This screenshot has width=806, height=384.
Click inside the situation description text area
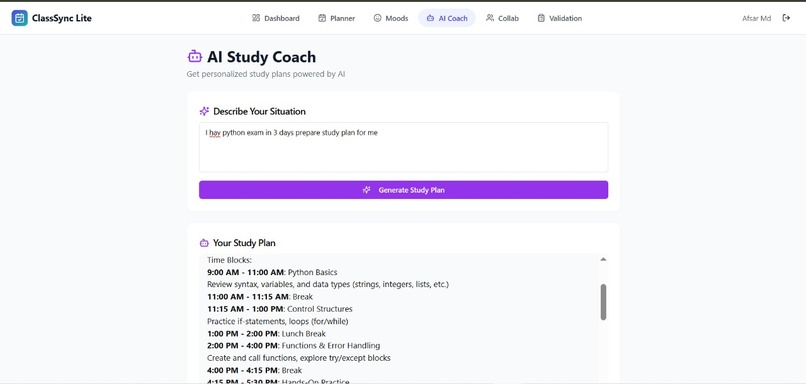click(404, 147)
